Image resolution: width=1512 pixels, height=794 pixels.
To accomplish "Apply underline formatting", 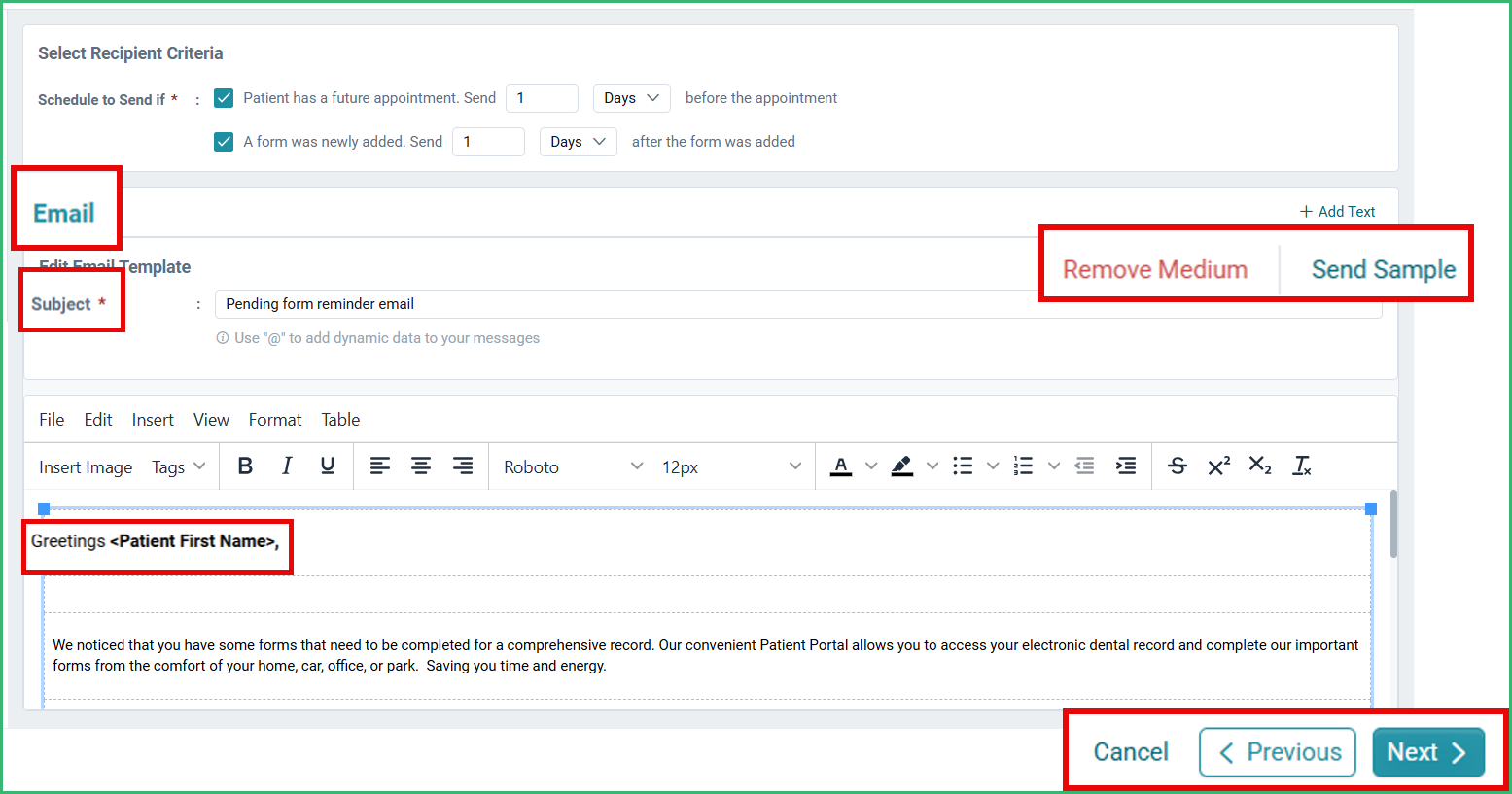I will (327, 466).
